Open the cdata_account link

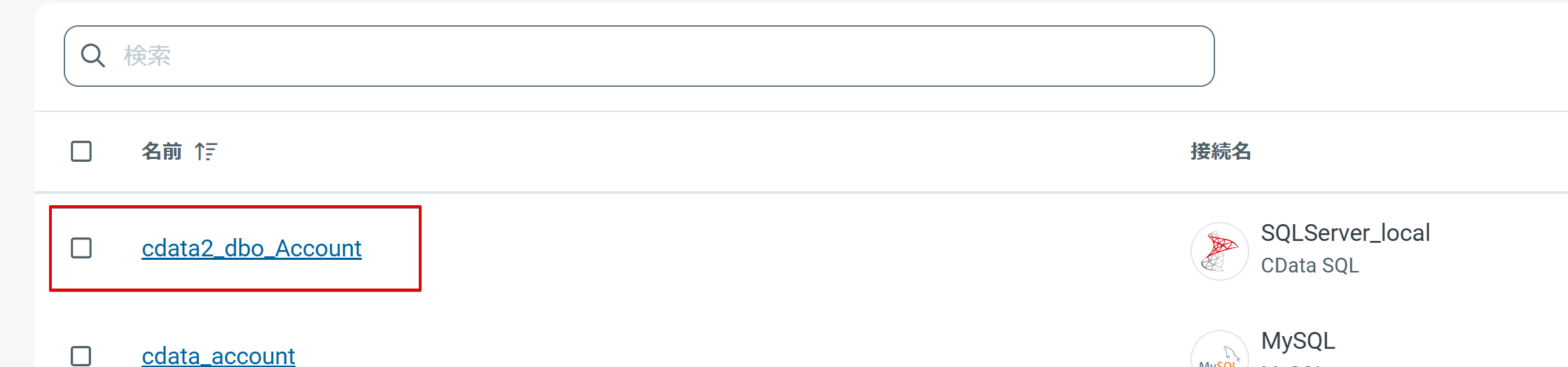(218, 355)
